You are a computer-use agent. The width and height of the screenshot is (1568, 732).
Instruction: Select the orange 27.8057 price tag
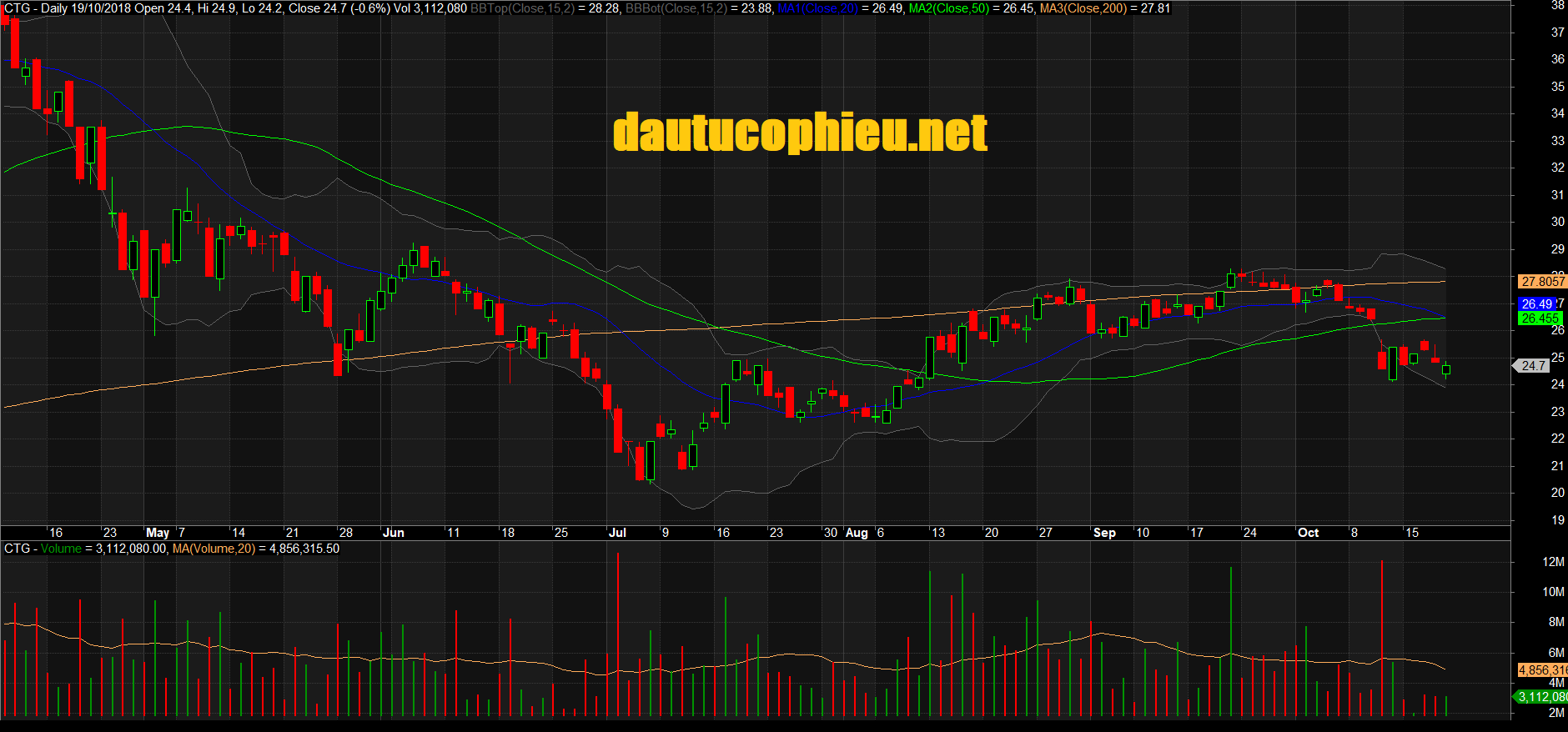pyautogui.click(x=1542, y=282)
